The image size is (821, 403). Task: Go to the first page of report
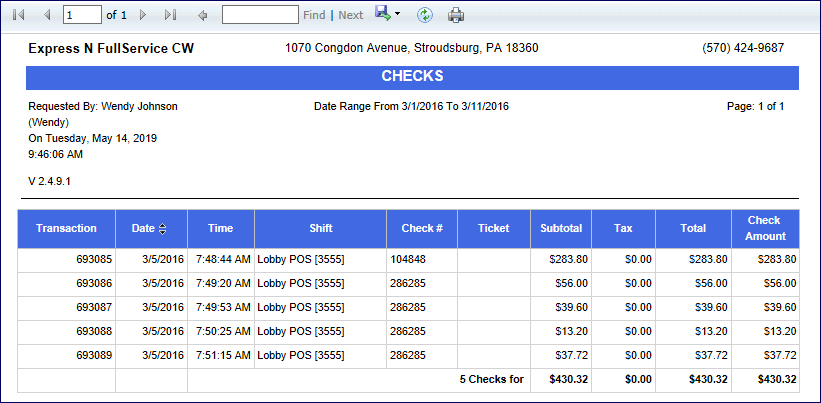(18, 15)
